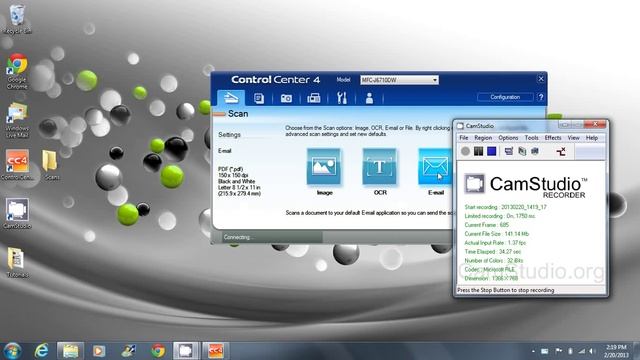Click the grey Record button in CamStudio
Image resolution: width=640 pixels, height=360 pixels.
(x=465, y=151)
